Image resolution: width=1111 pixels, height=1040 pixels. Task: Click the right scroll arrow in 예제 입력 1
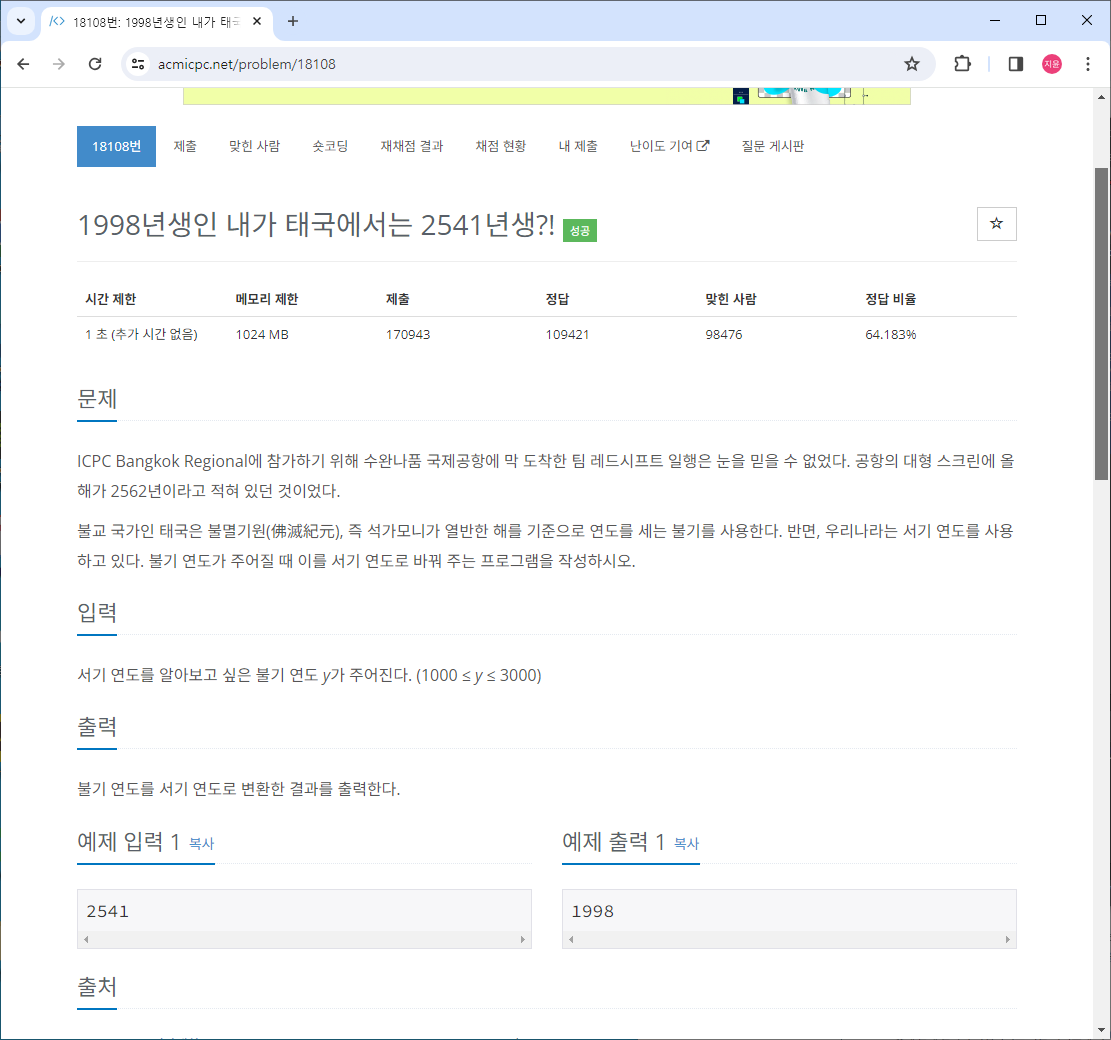point(522,939)
